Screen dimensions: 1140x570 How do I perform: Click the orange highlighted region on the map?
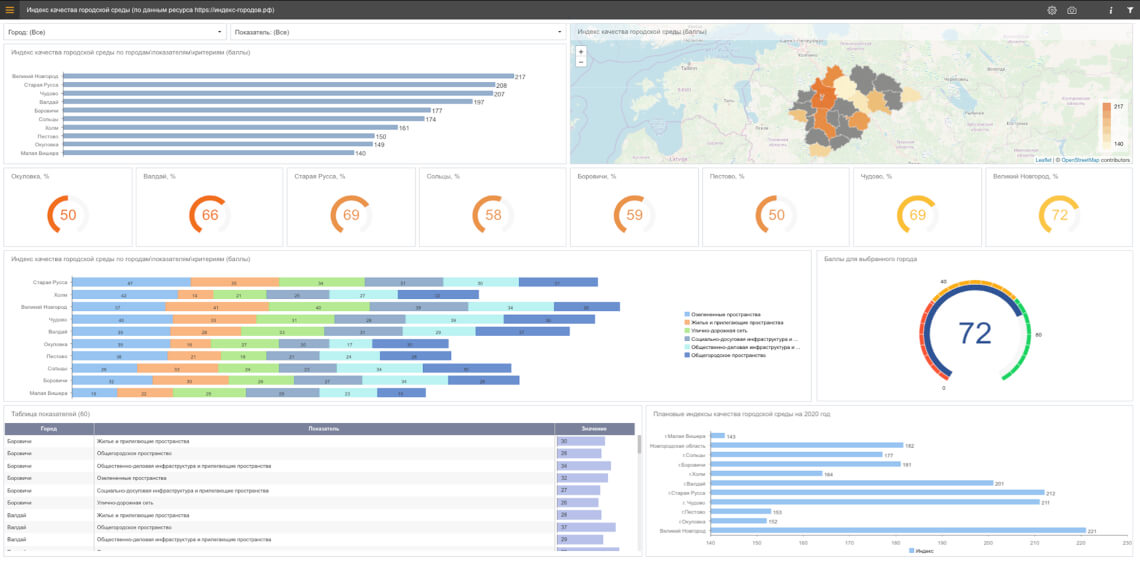824,96
